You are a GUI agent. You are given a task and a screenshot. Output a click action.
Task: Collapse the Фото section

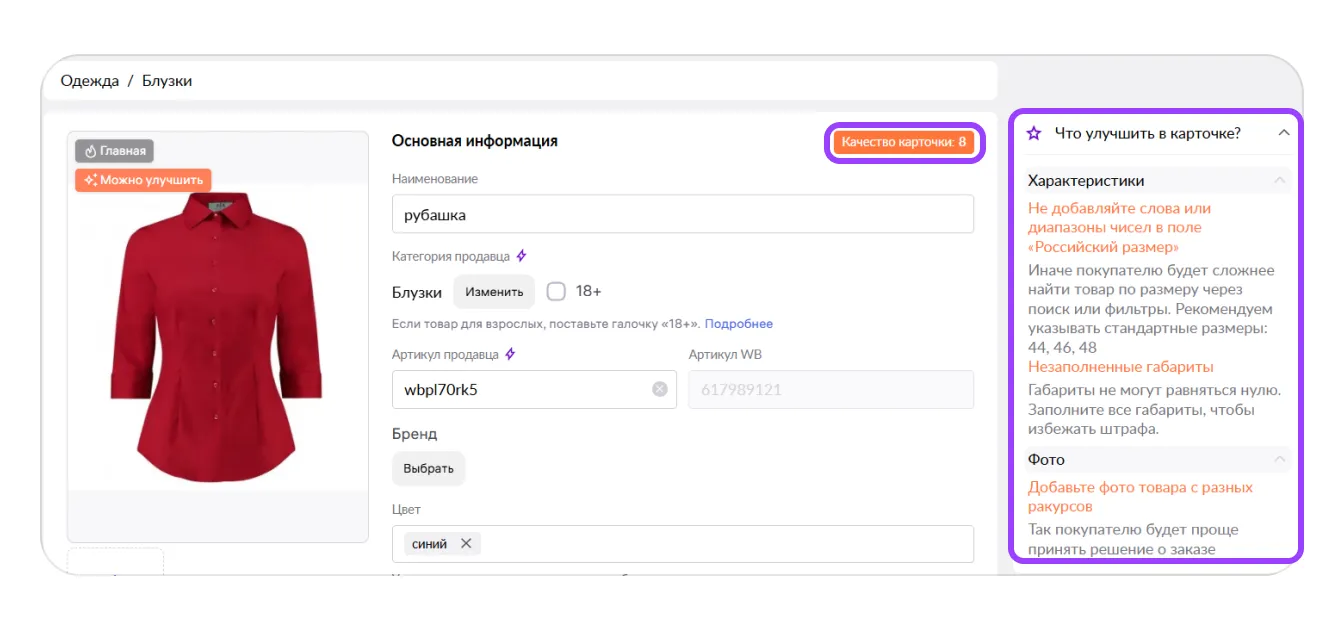pos(1279,459)
